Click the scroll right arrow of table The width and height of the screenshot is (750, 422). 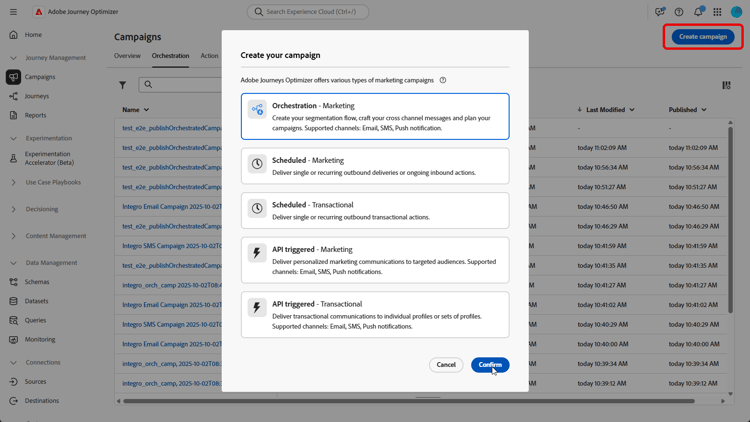(723, 401)
